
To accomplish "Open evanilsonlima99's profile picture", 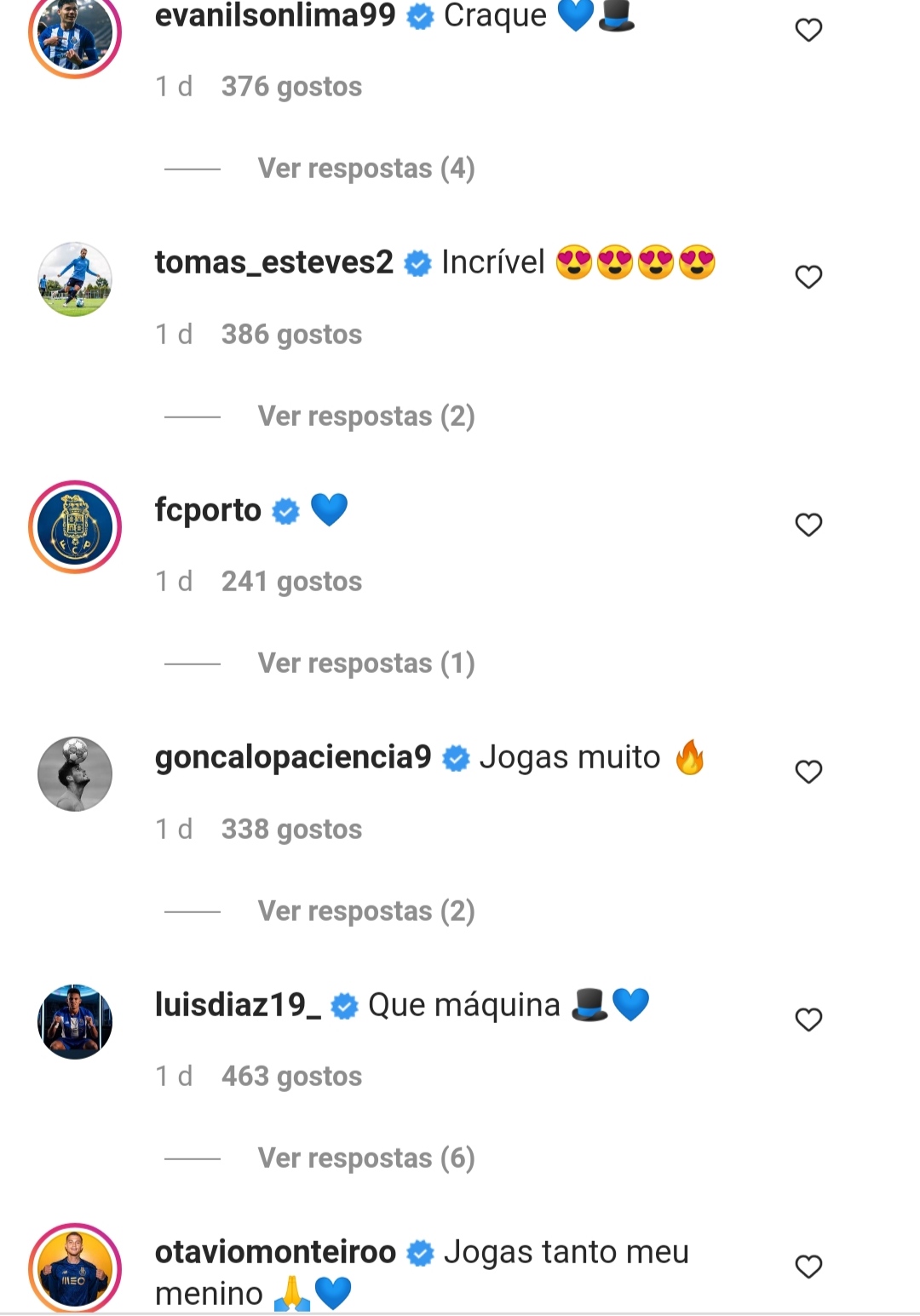I will [75, 34].
